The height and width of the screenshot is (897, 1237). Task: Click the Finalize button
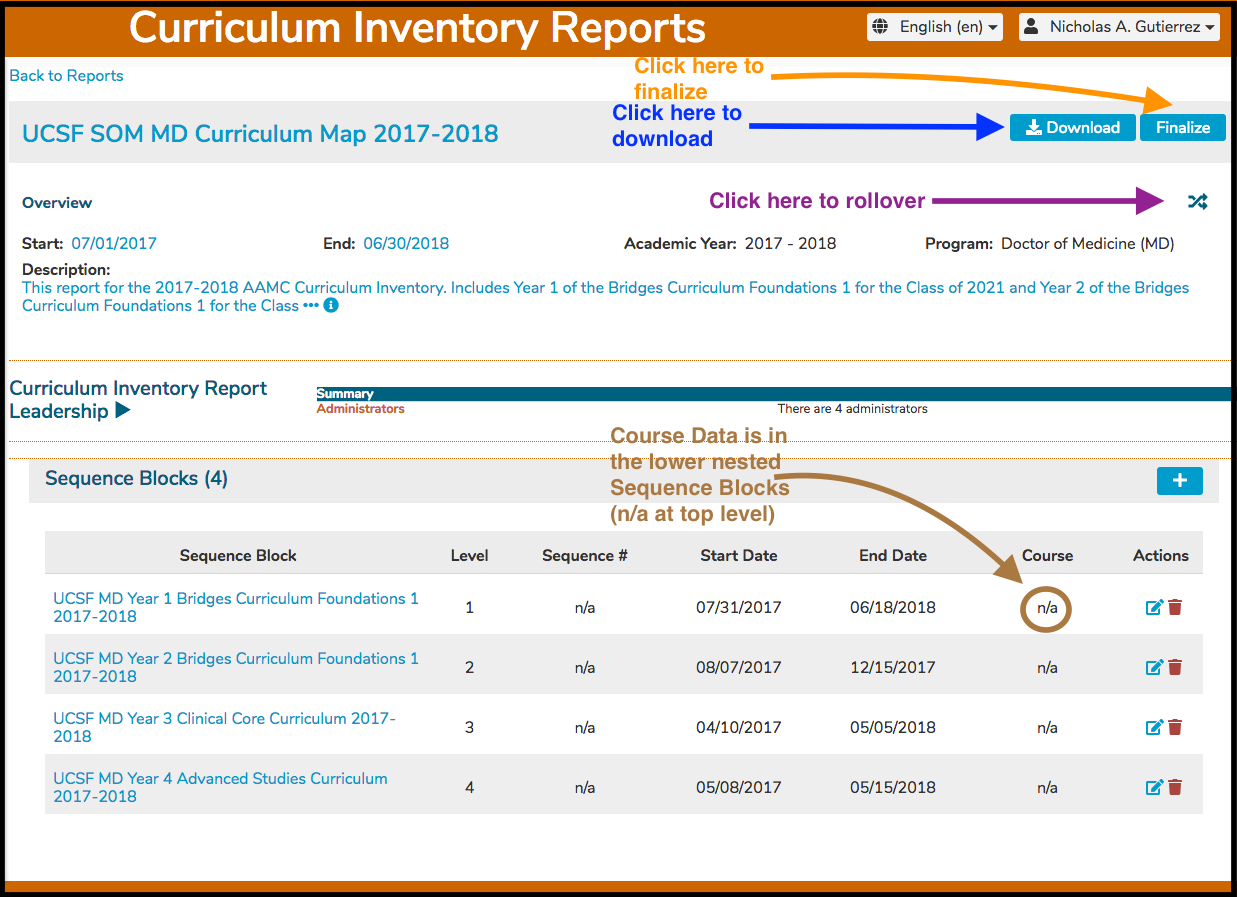pos(1183,127)
